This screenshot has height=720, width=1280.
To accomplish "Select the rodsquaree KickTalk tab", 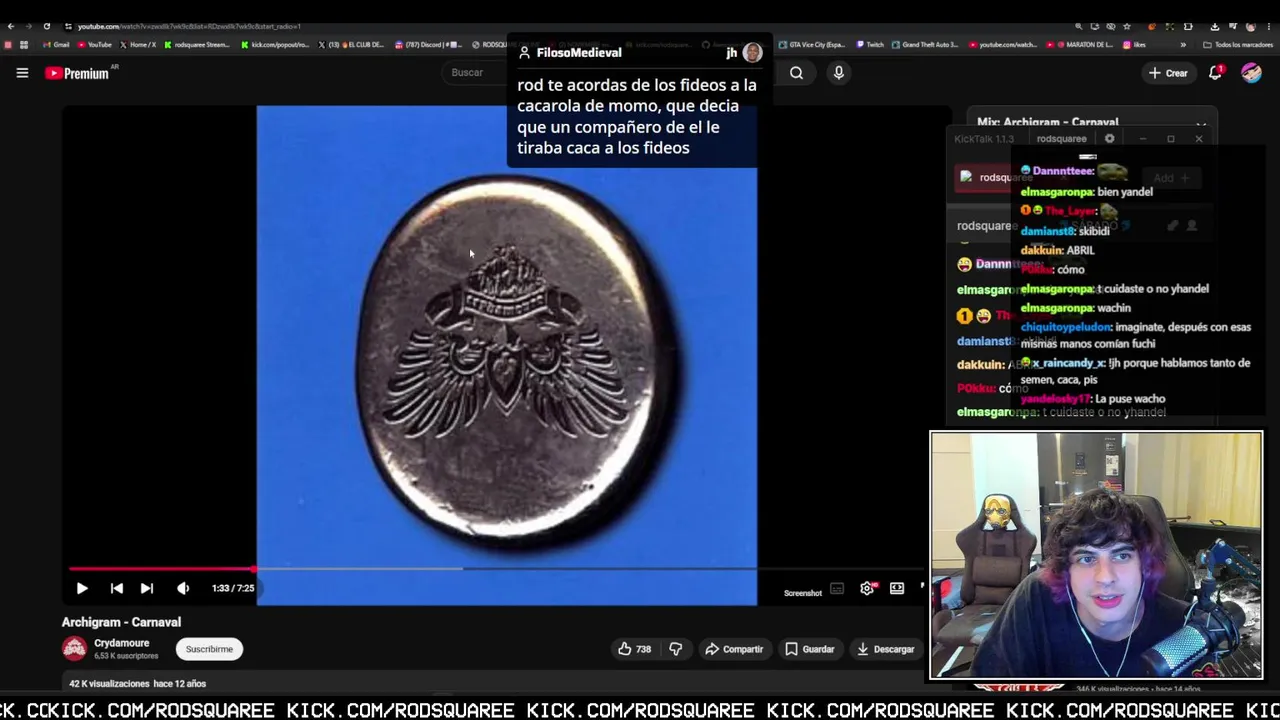I will coord(1061,139).
